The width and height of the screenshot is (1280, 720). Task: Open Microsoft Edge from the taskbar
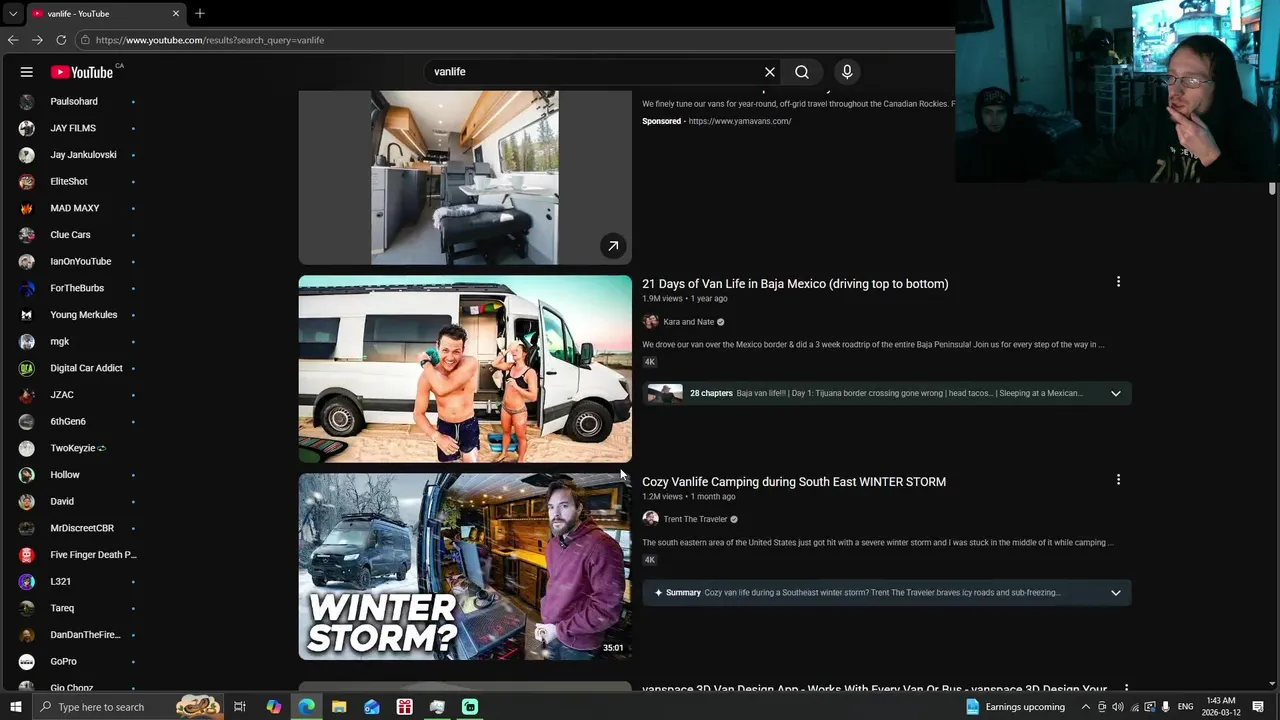(x=306, y=707)
